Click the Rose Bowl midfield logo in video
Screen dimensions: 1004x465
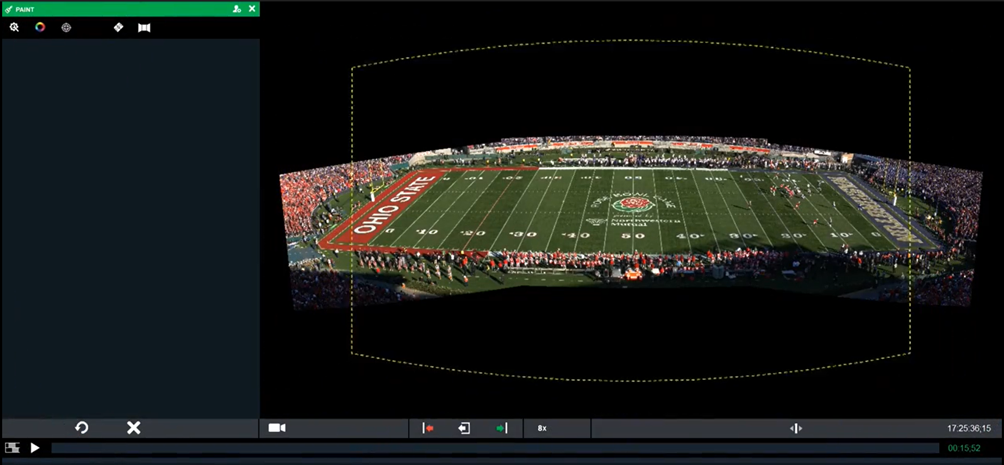tap(632, 205)
